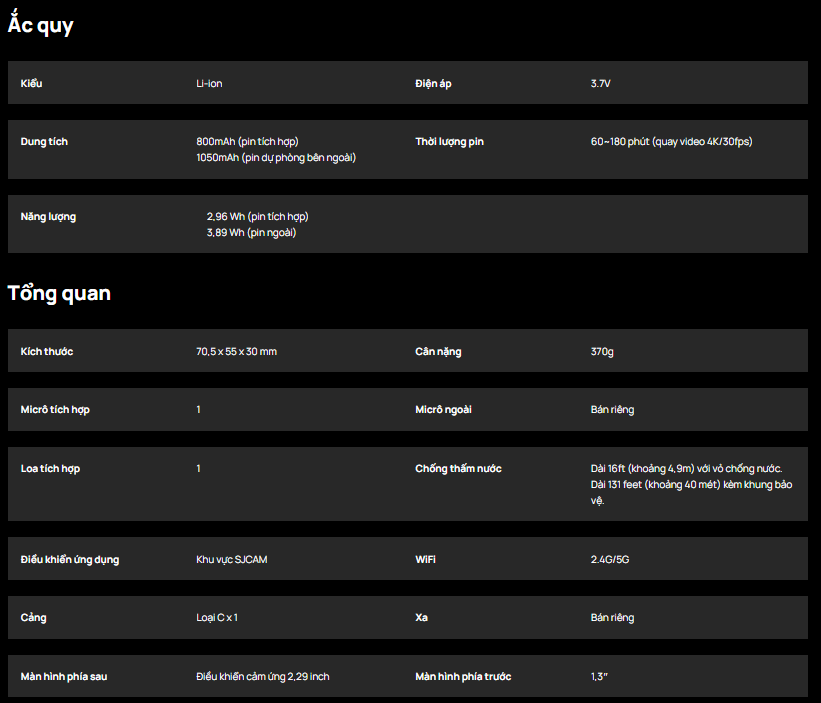Select the "Khu vực SJCAM" app control value

(x=231, y=559)
